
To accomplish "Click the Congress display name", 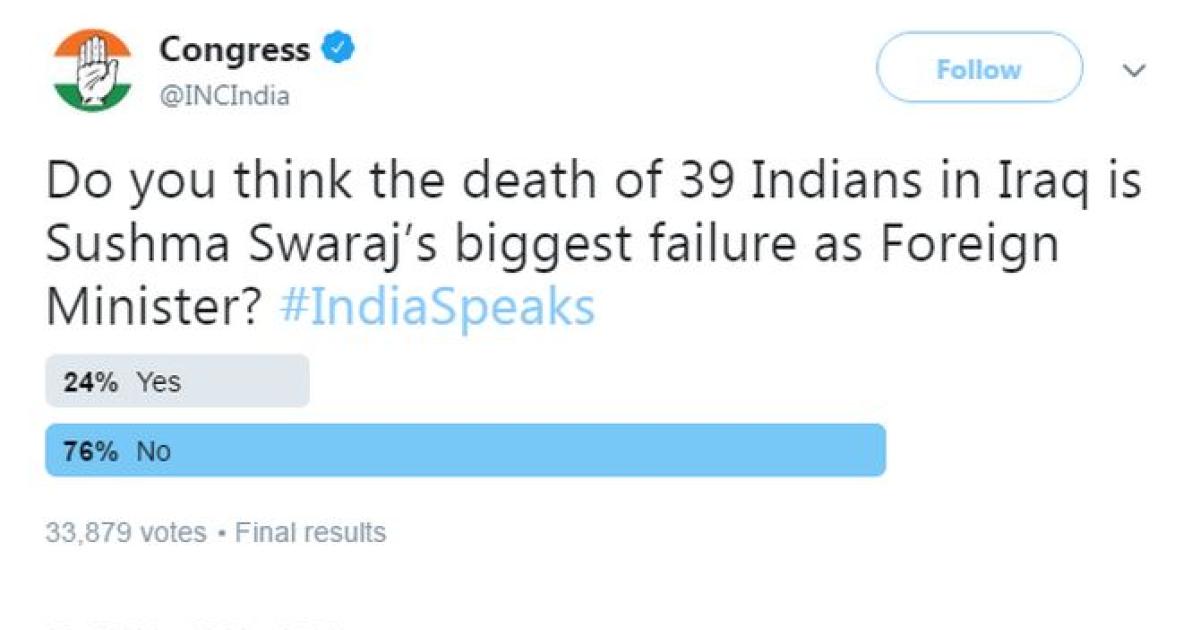I will tap(235, 49).
